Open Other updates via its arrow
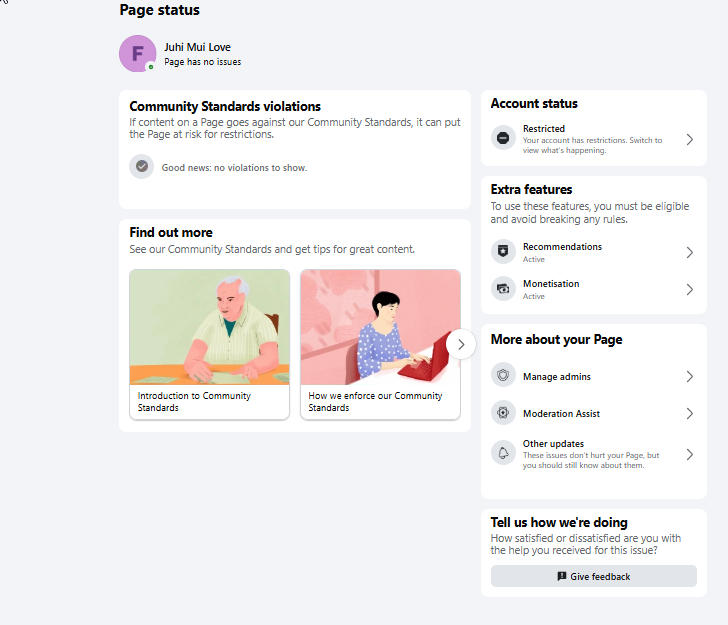 pos(689,454)
